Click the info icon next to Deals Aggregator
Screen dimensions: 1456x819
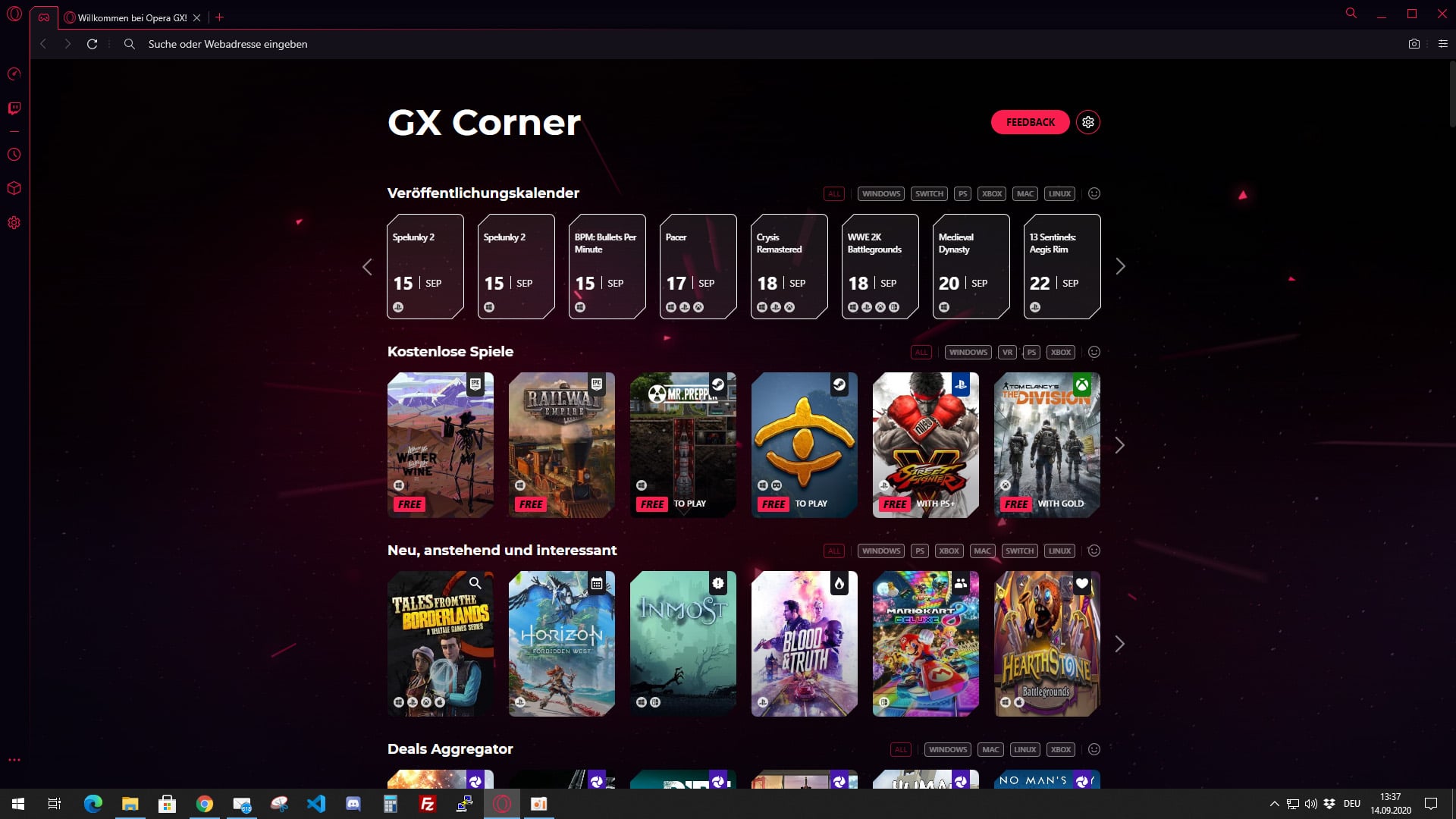click(1094, 749)
